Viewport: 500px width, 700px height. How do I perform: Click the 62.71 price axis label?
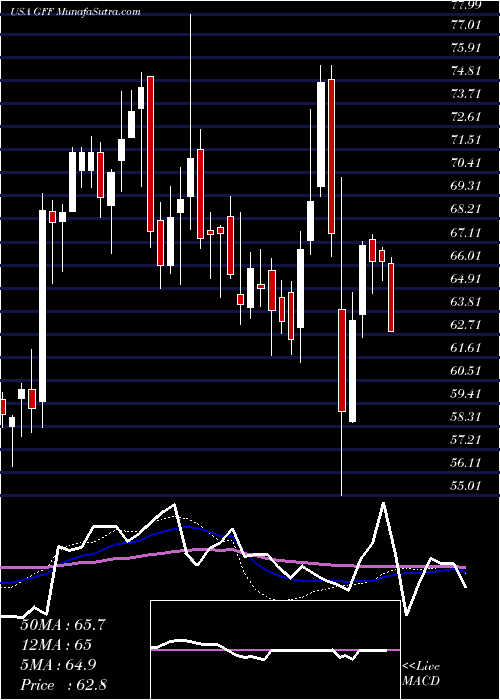(x=466, y=325)
